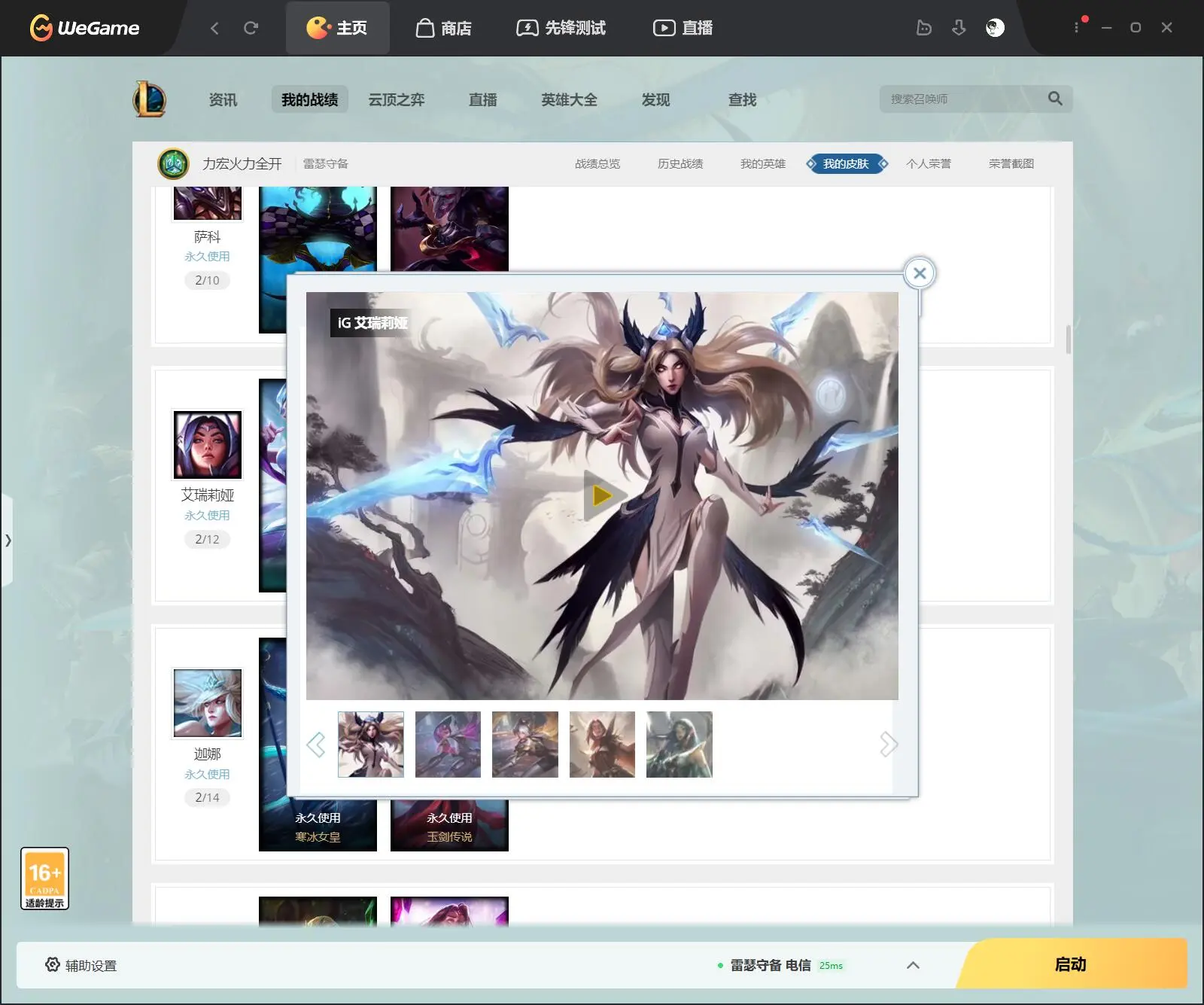The image size is (1204, 1005).
Task: Click summoner name 力宏火力全开
Action: pyautogui.click(x=242, y=163)
